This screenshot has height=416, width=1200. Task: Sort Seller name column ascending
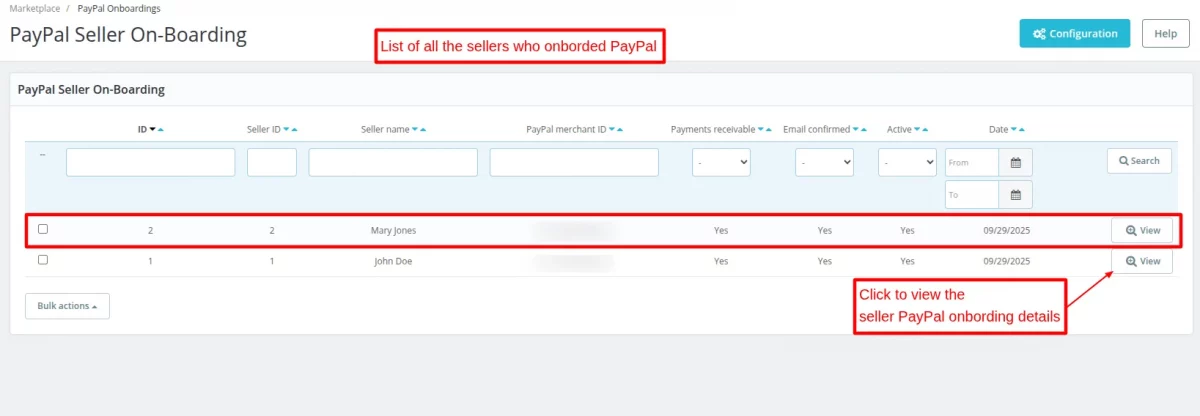tap(423, 130)
